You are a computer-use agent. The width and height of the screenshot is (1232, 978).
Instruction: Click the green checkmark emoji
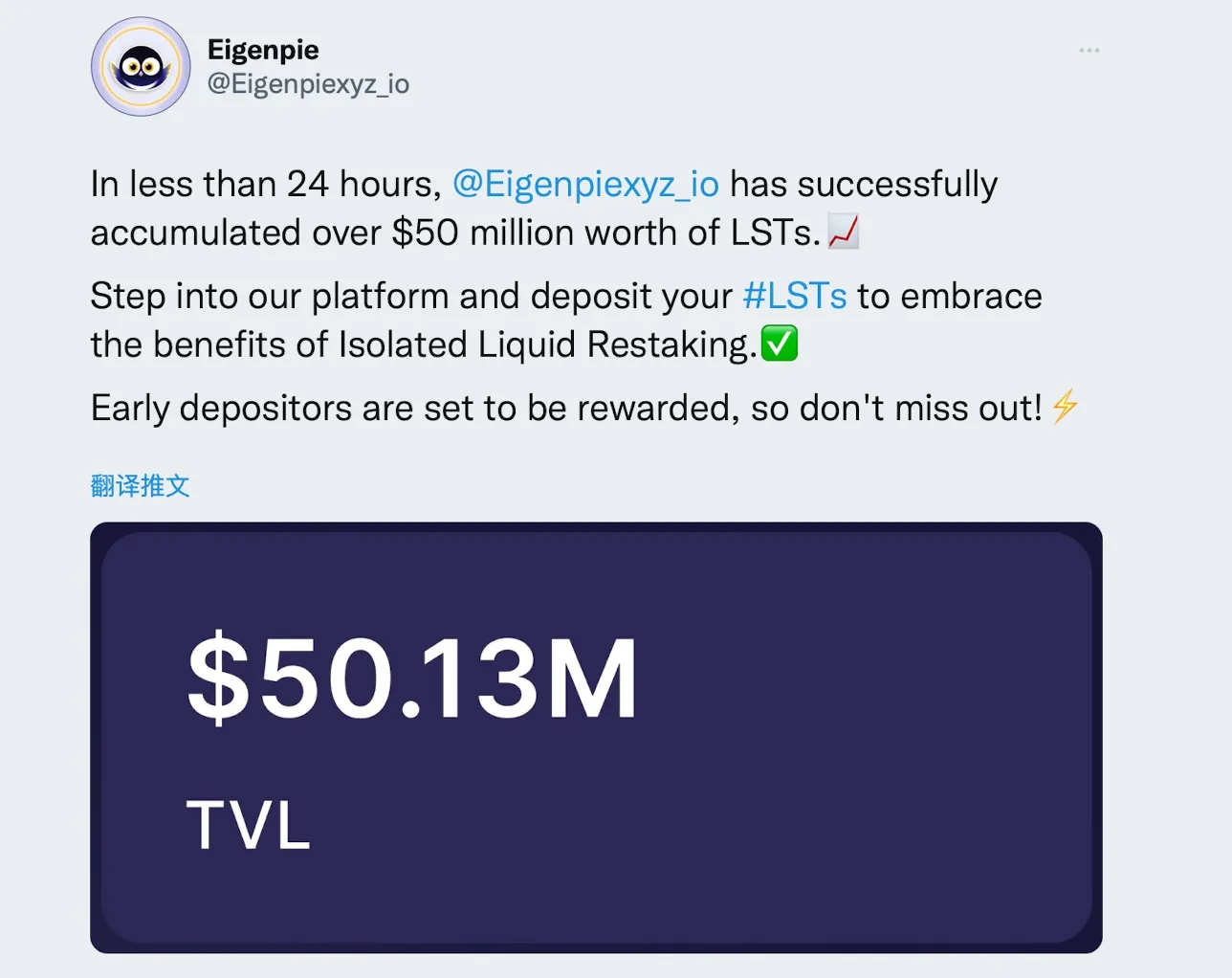780,345
